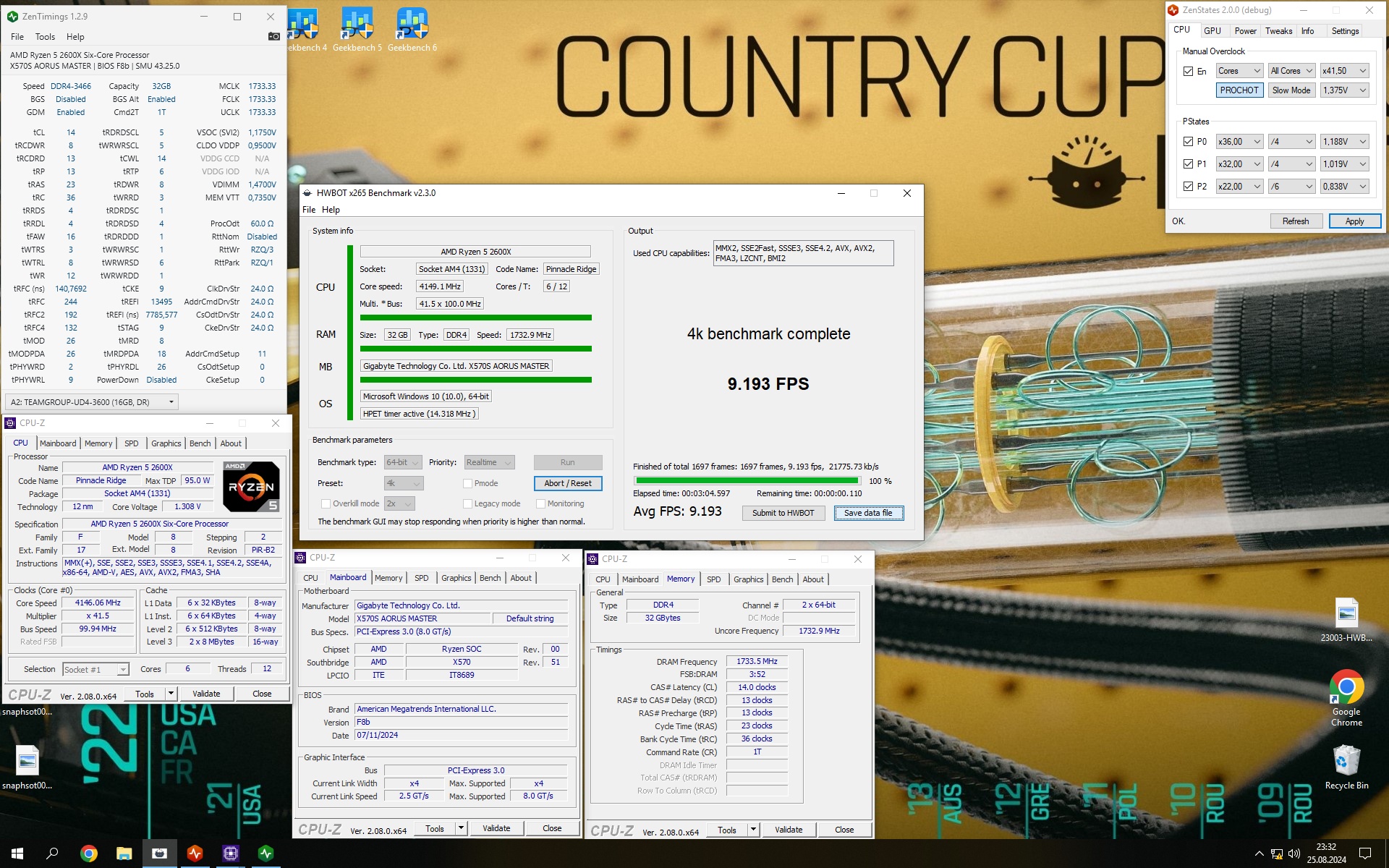Open the 23003-HWB file on desktop
This screenshot has width=1389, height=868.
(1346, 621)
